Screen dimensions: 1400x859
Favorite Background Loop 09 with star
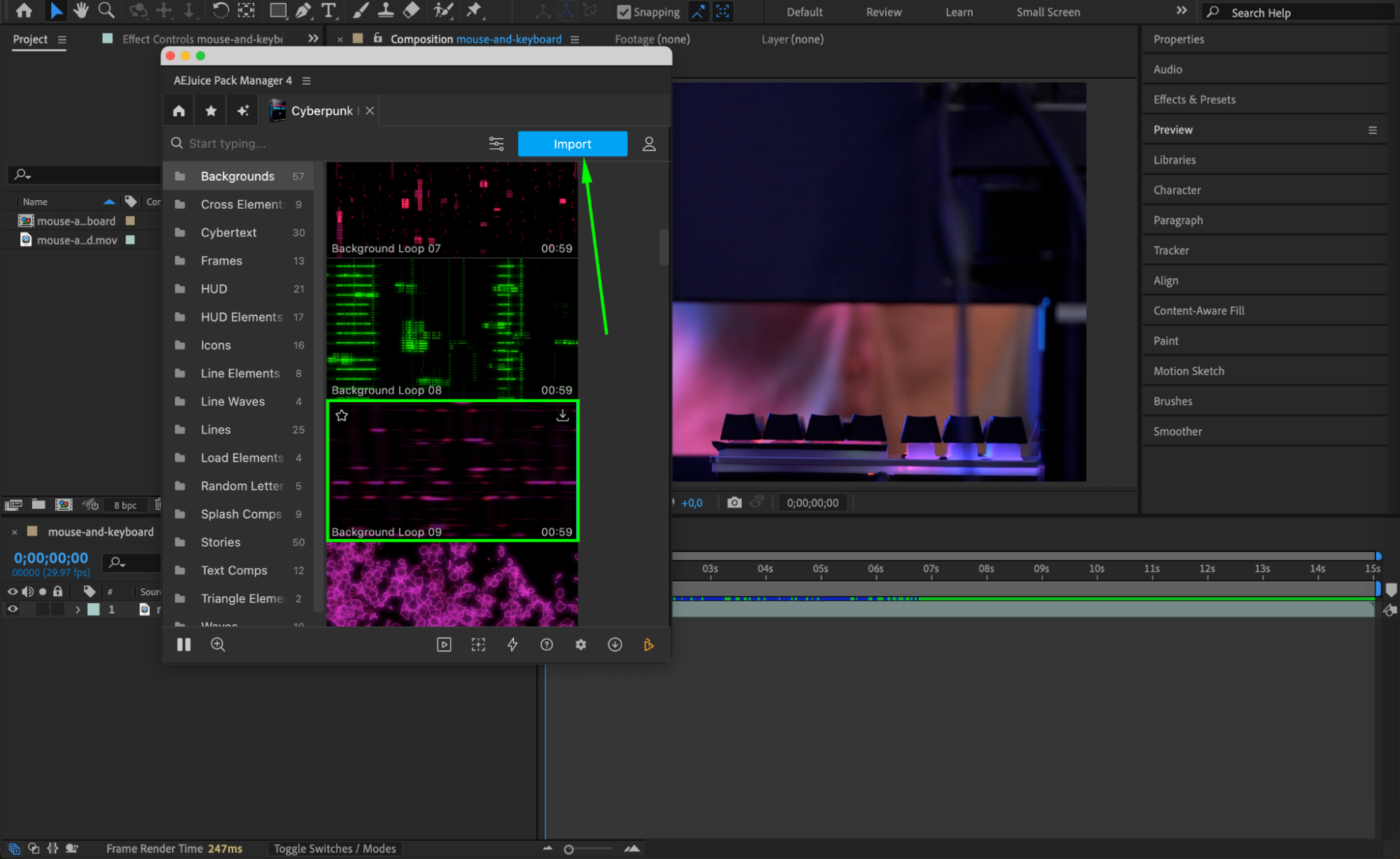[342, 415]
